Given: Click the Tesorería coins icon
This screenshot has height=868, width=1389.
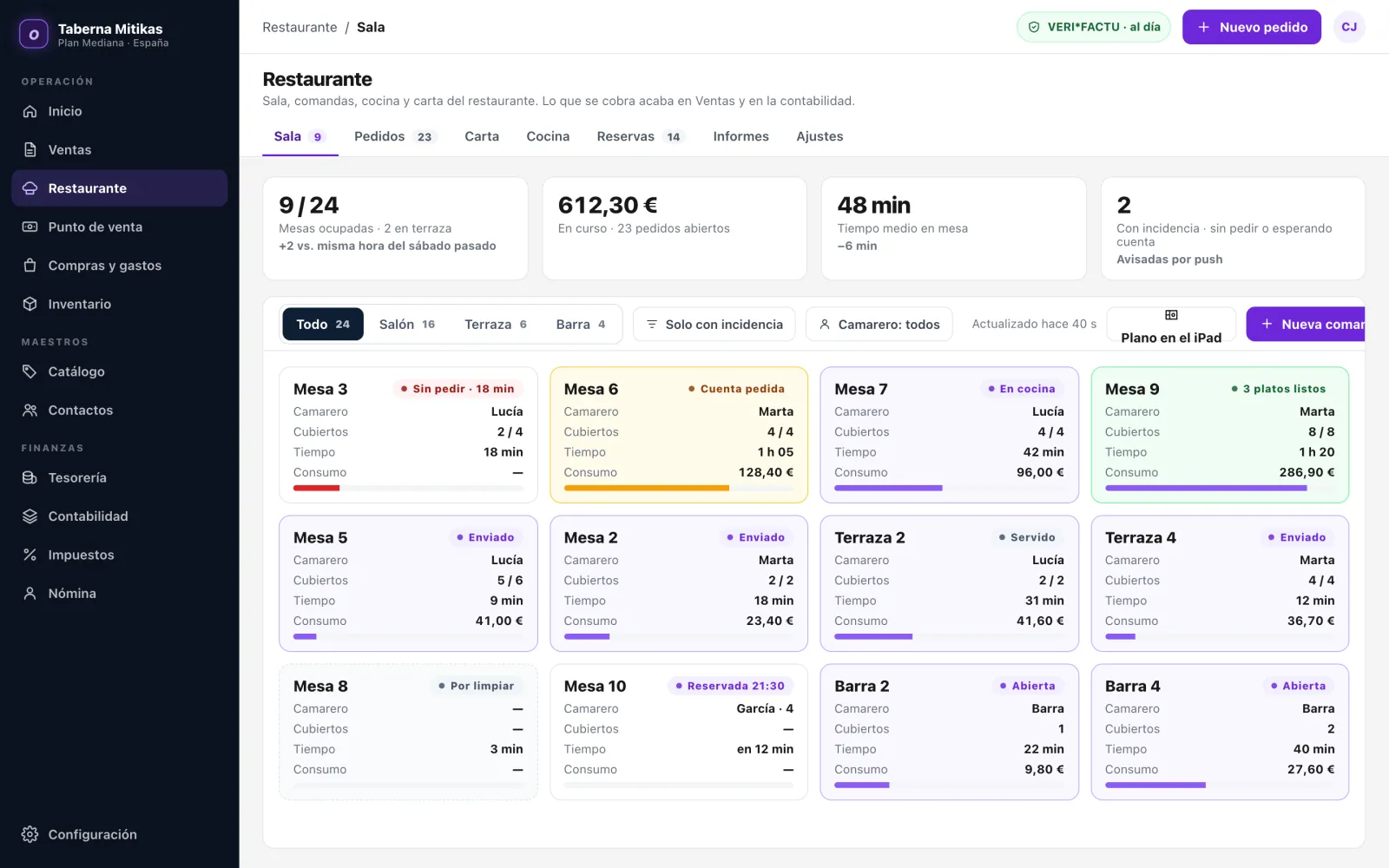Looking at the screenshot, I should pyautogui.click(x=30, y=477).
